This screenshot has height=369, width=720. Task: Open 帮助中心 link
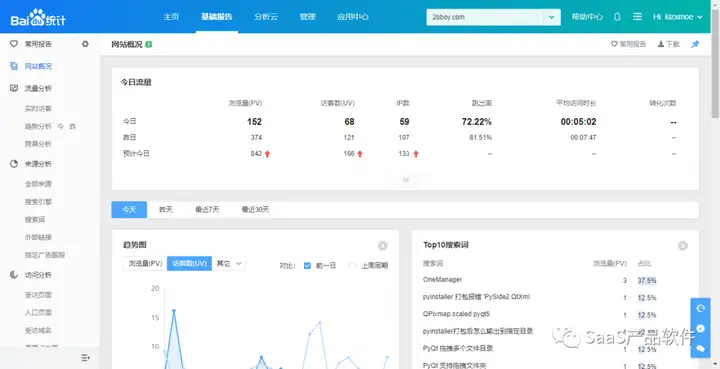pyautogui.click(x=587, y=17)
